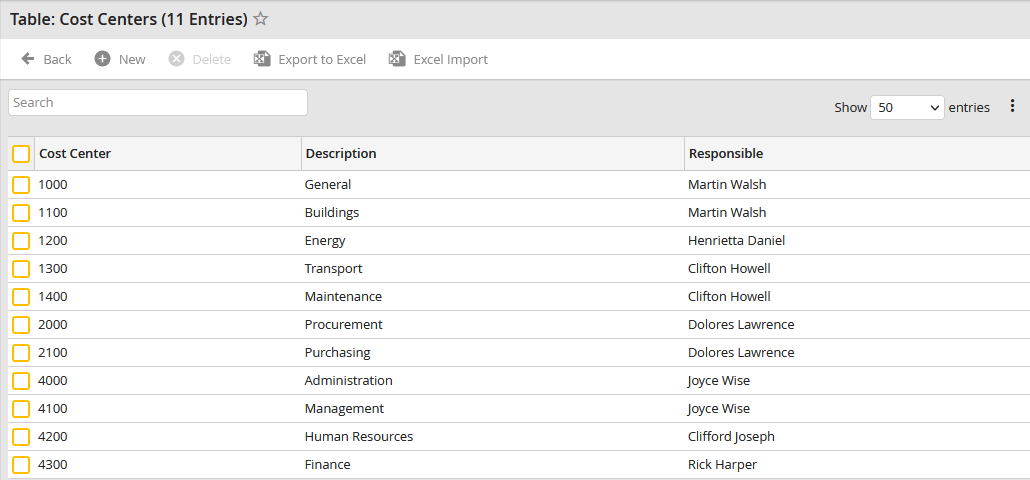Select the checkbox for Transport row
The height and width of the screenshot is (480, 1030).
coord(21,269)
